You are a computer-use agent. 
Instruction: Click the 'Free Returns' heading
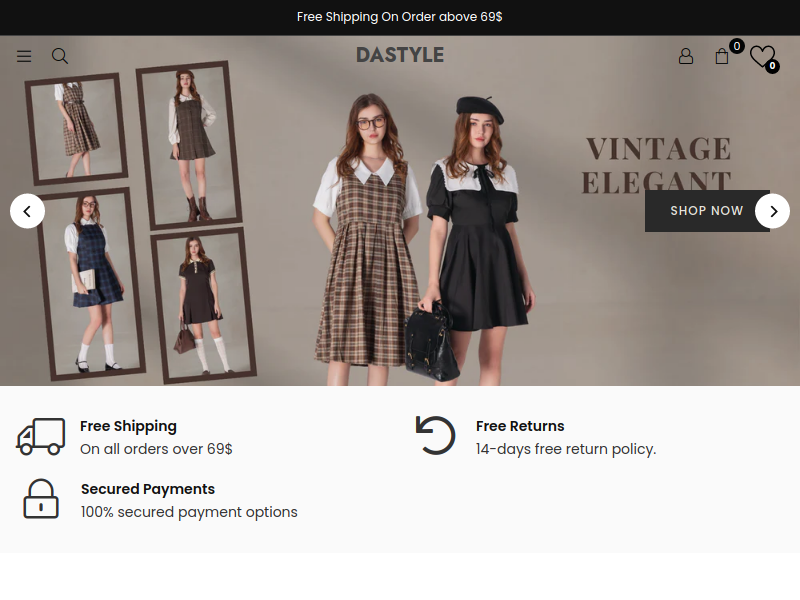click(x=520, y=426)
